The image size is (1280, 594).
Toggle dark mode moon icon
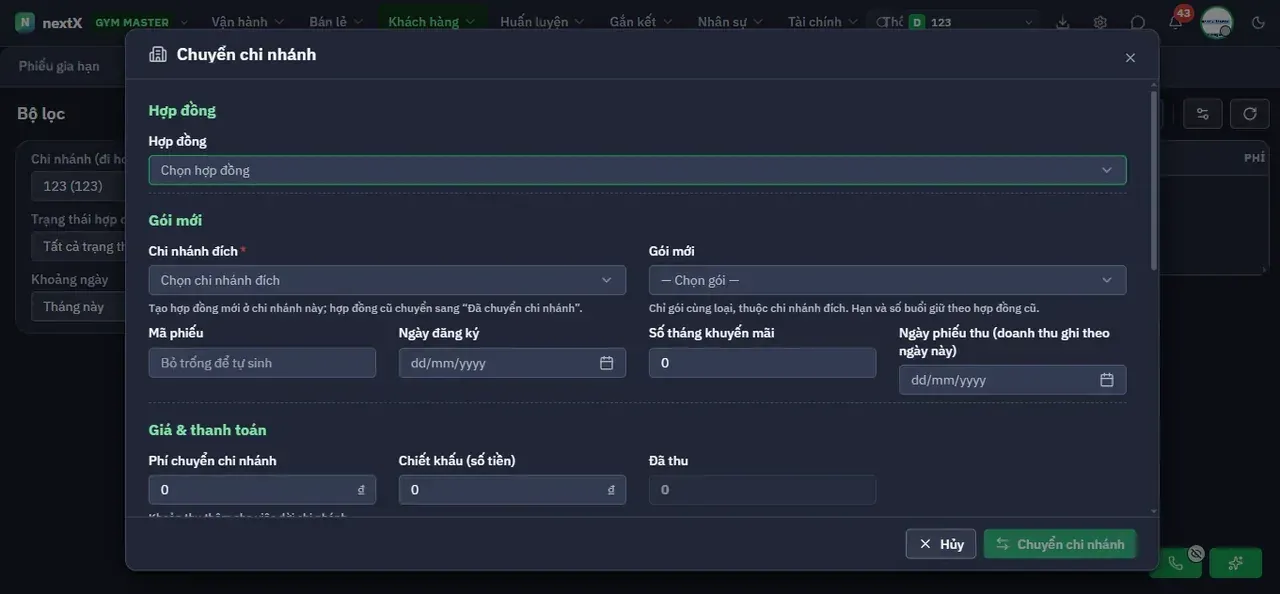1258,22
